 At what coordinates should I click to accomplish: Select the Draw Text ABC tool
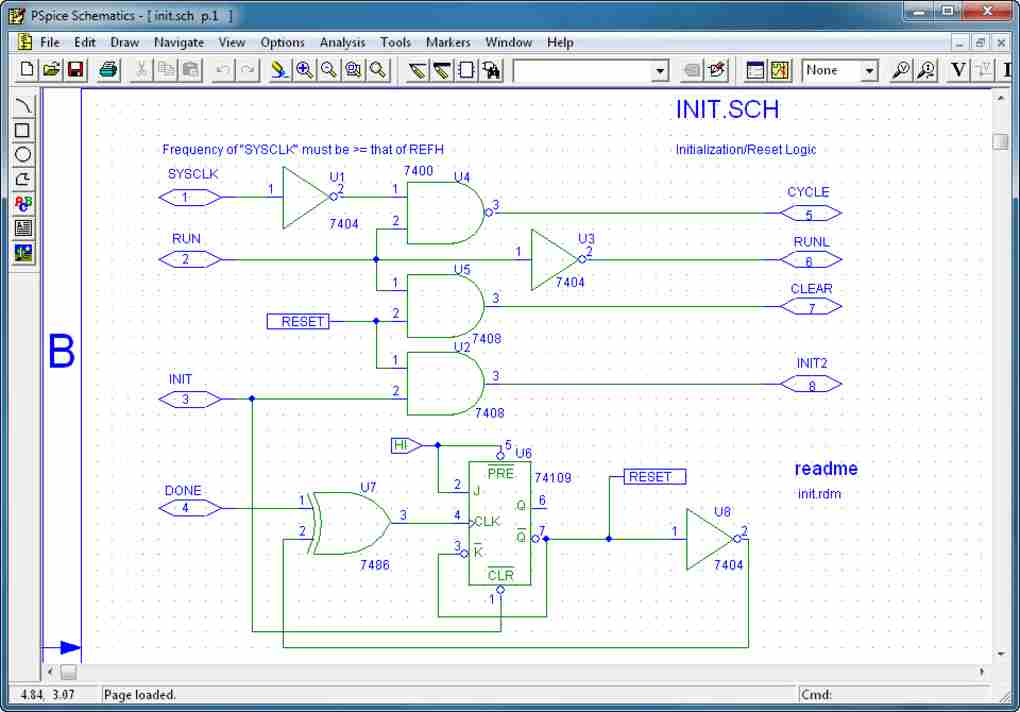(x=23, y=204)
